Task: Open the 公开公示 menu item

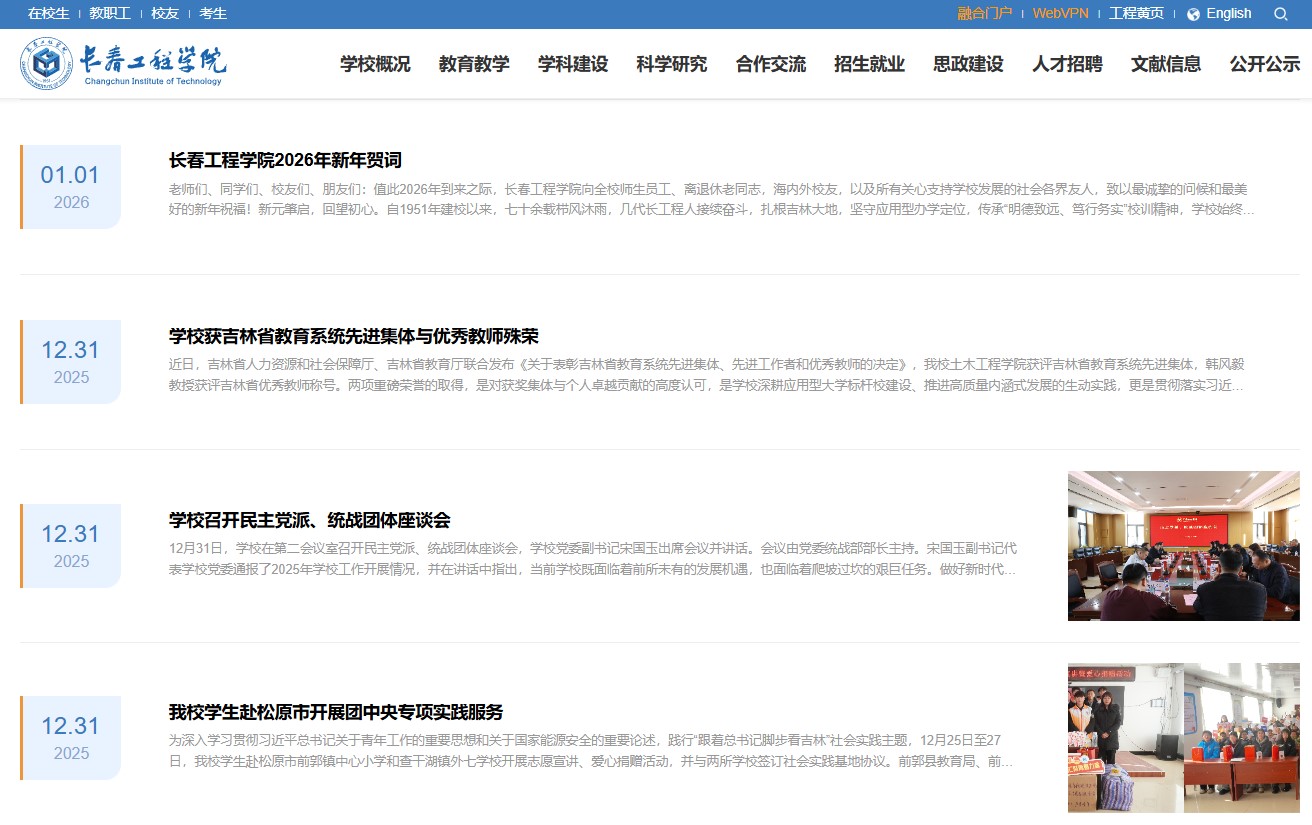Action: 1264,64
